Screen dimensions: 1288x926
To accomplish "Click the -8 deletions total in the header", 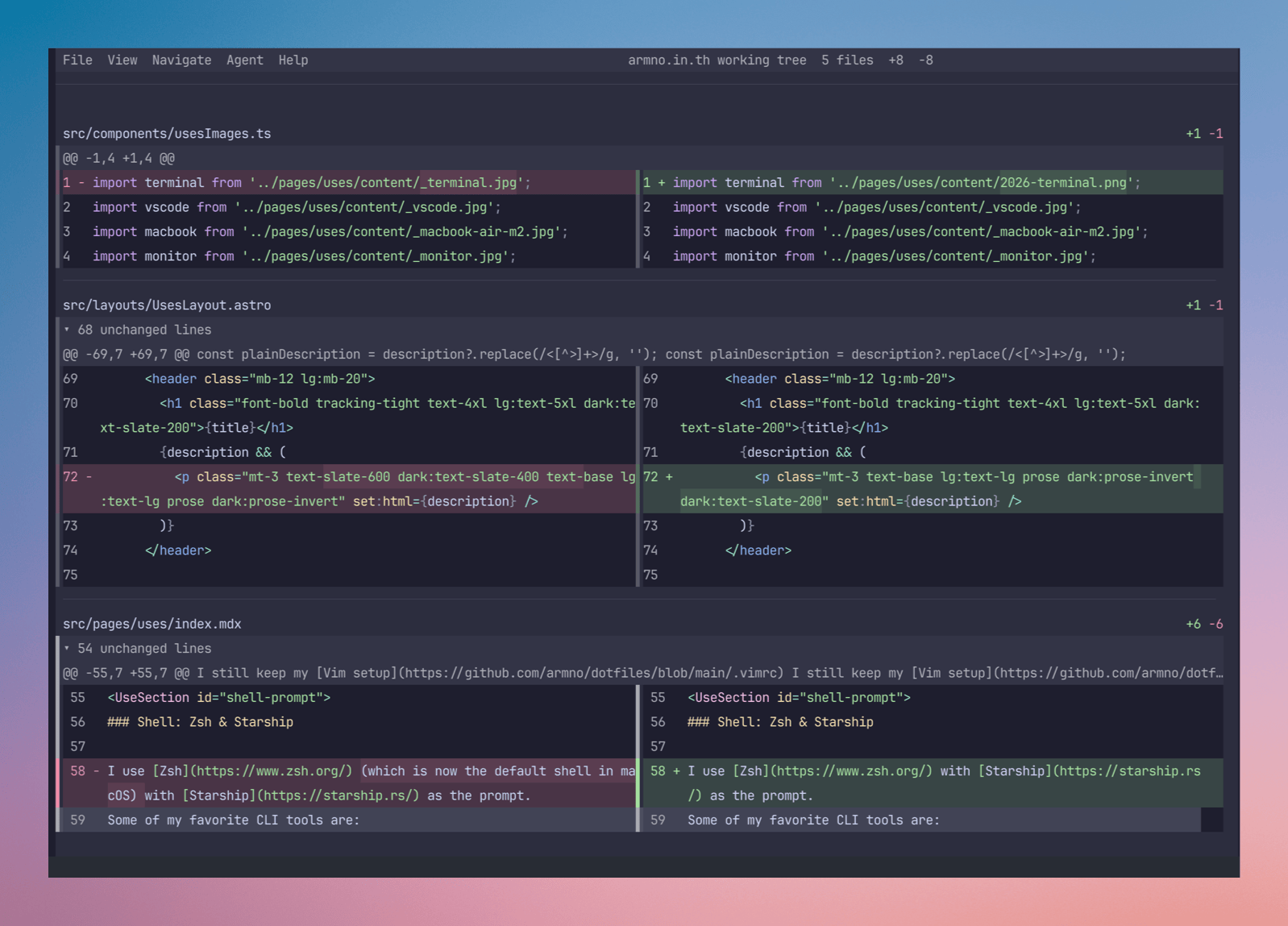I will (926, 60).
